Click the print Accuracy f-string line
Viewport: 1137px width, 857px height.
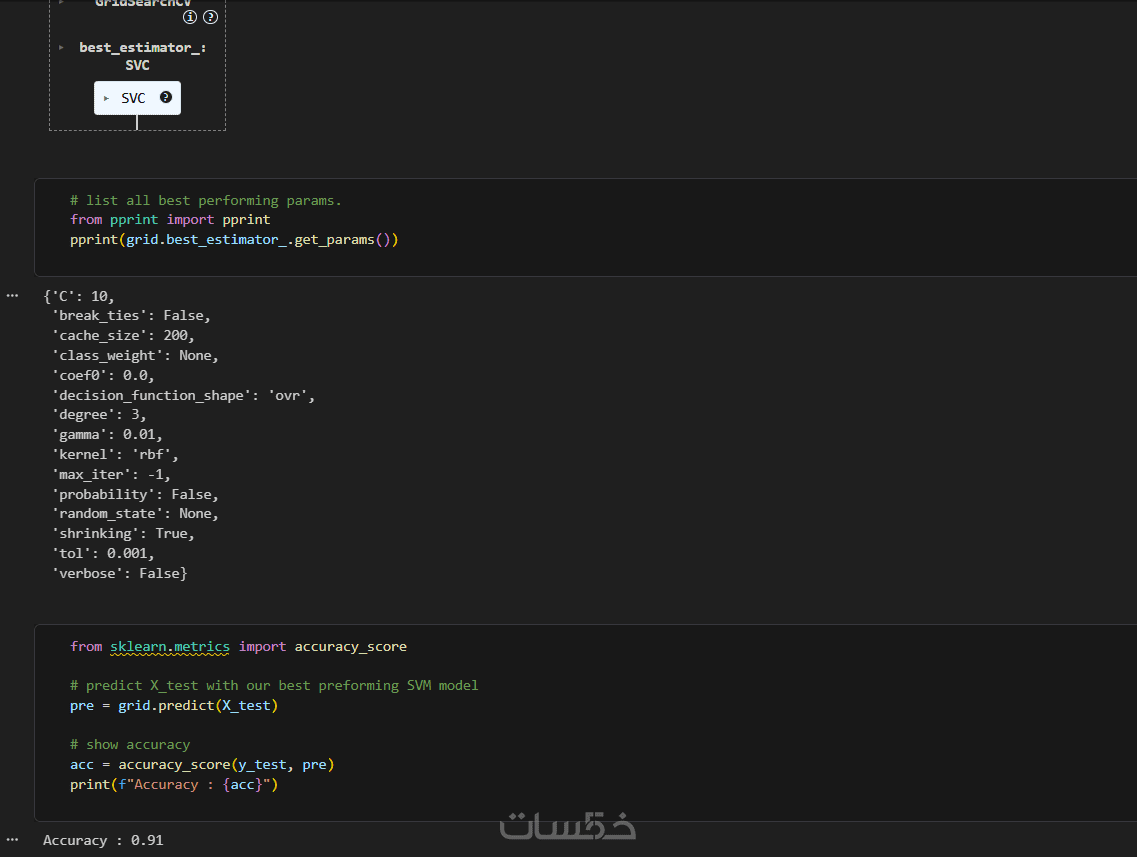pyautogui.click(x=173, y=784)
